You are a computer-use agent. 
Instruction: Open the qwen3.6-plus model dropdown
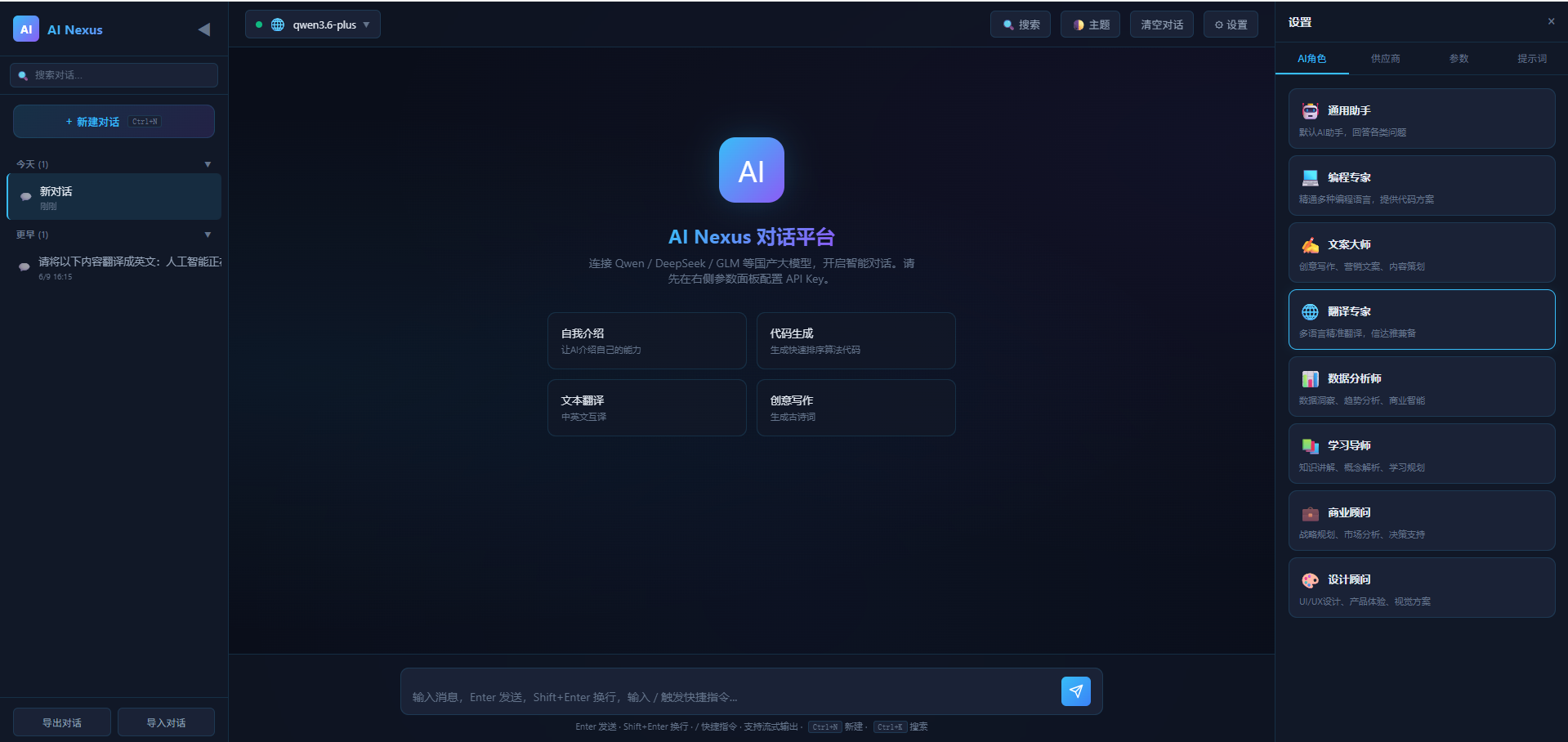click(313, 25)
